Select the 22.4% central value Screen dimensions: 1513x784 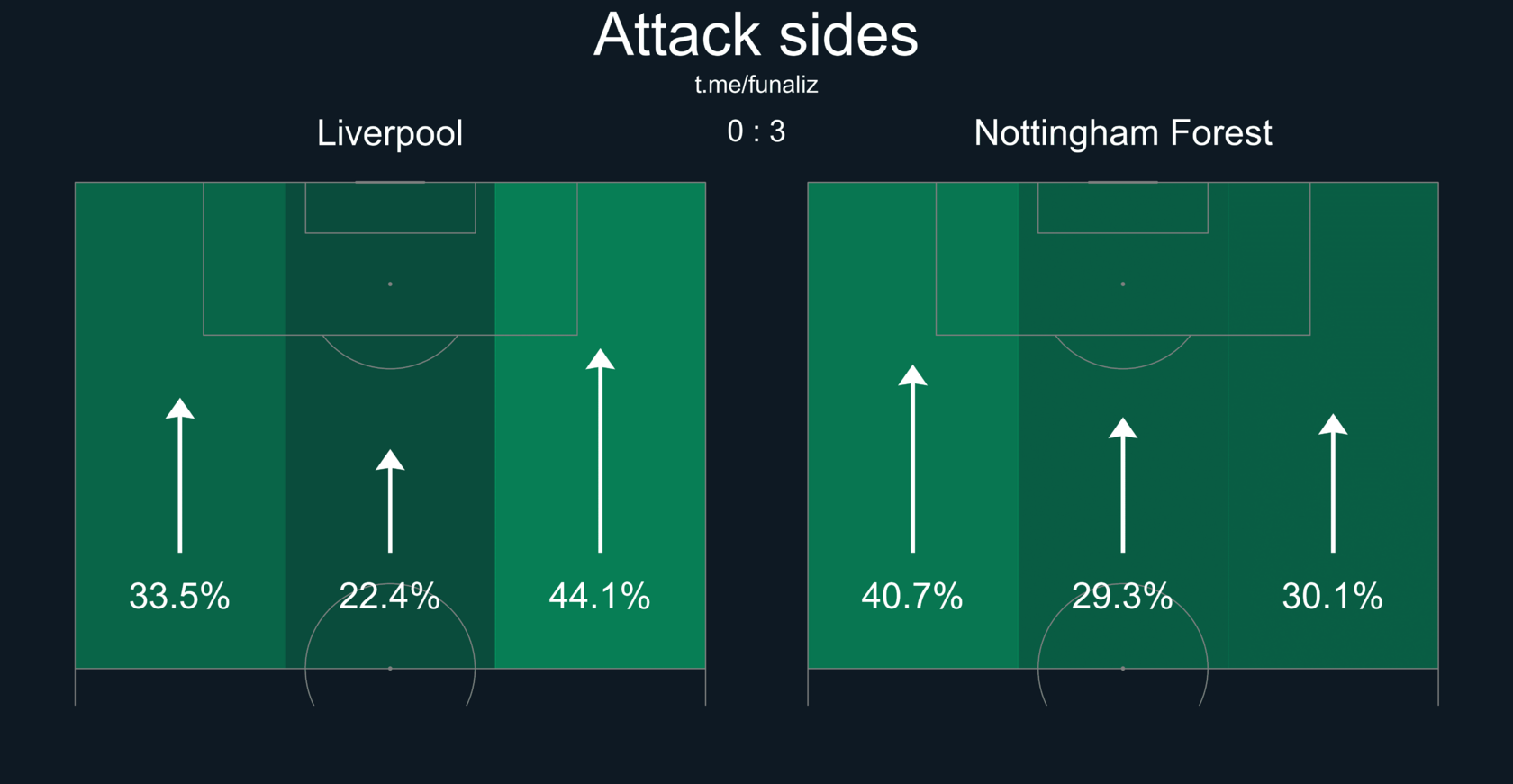pyautogui.click(x=390, y=597)
